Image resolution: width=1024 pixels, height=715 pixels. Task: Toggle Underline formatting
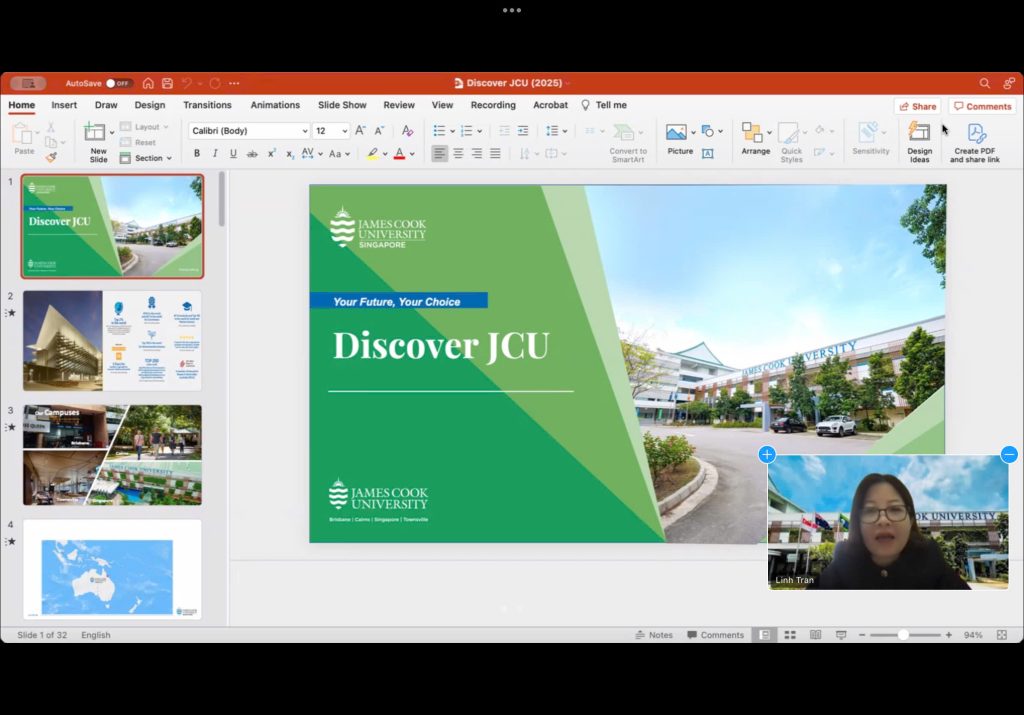click(233, 153)
